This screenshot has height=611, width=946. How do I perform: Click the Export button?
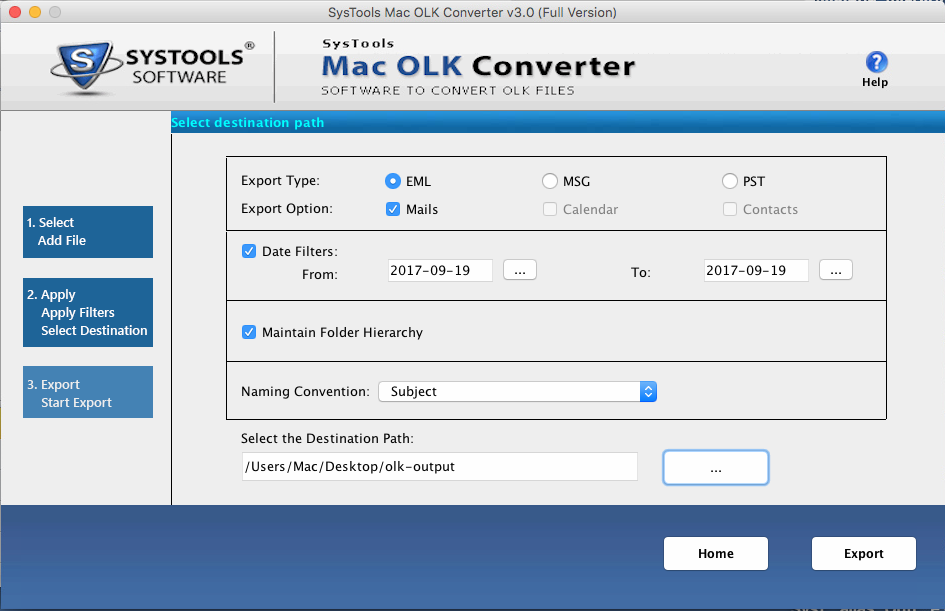[863, 554]
